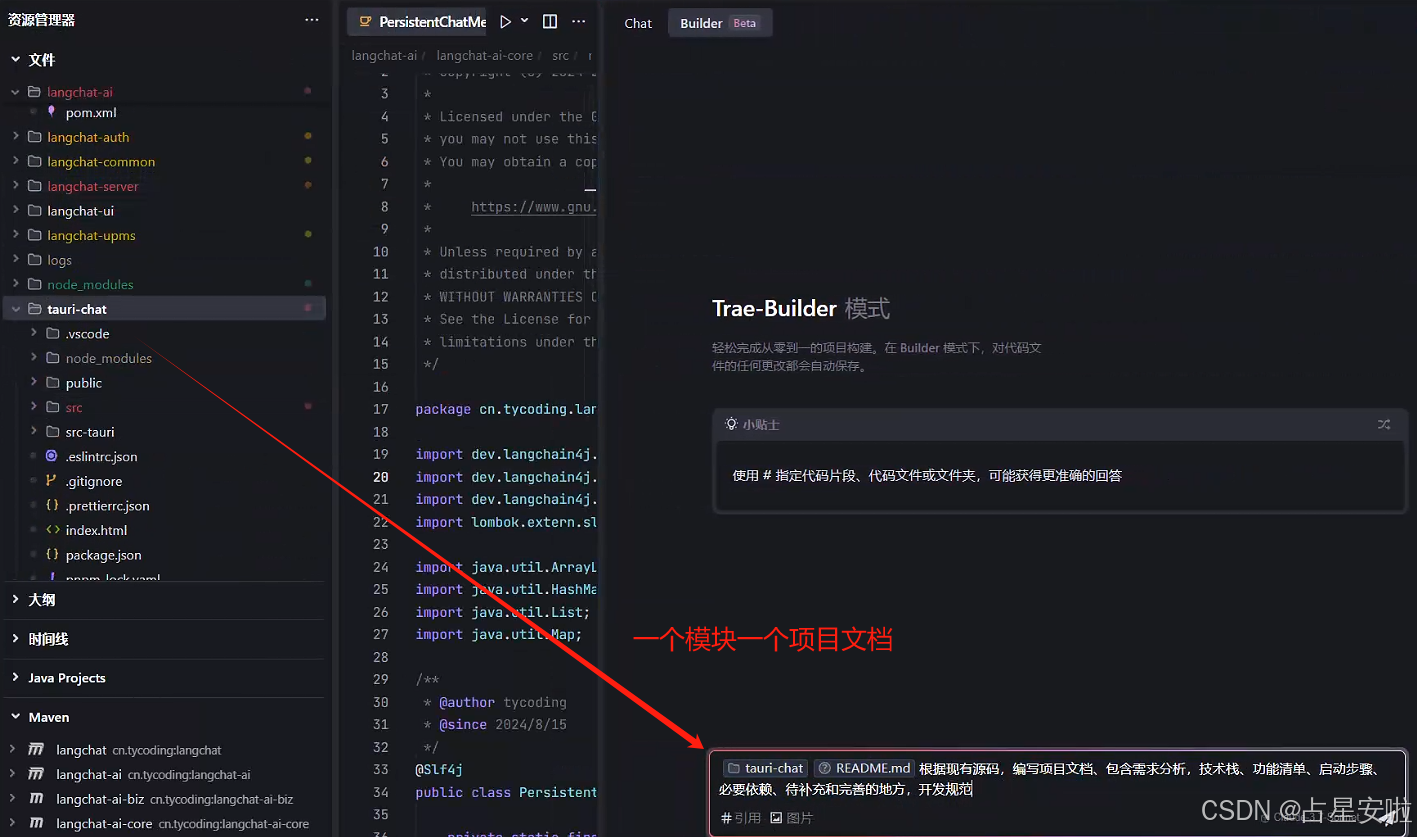This screenshot has height=837, width=1417.
Task: Click the #引用 reference button
Action: pyautogui.click(x=741, y=818)
